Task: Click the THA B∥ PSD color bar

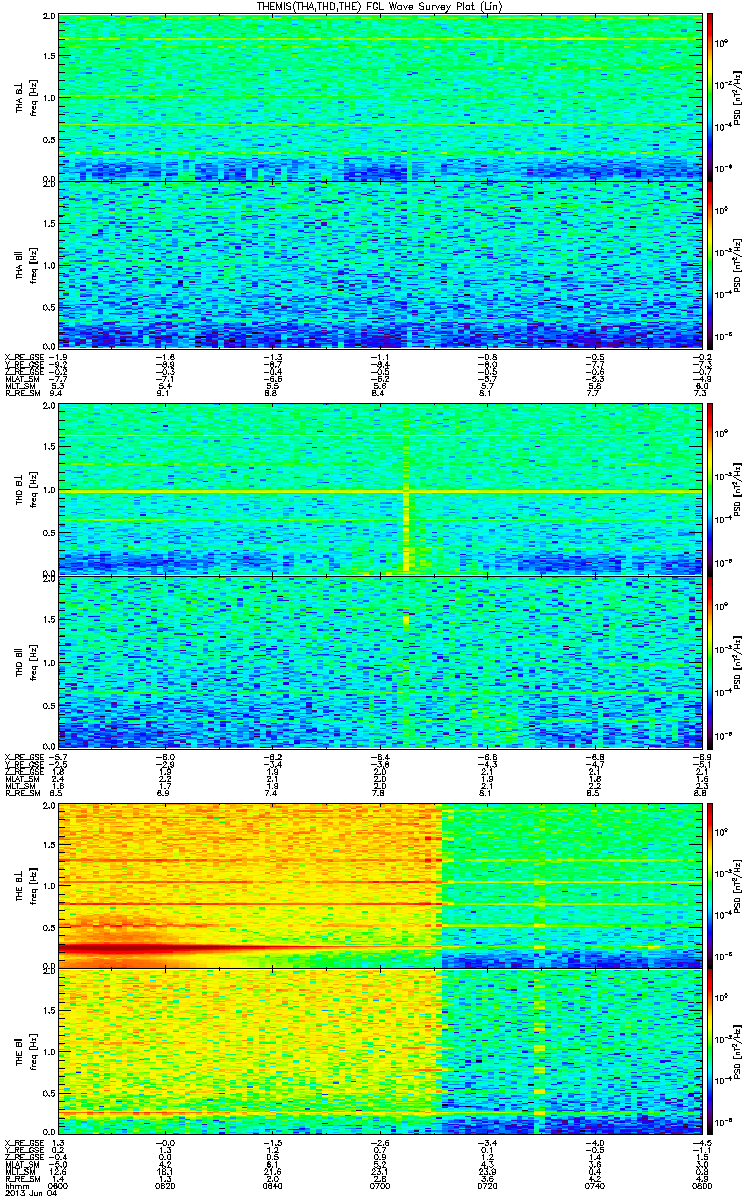Action: pos(711,263)
